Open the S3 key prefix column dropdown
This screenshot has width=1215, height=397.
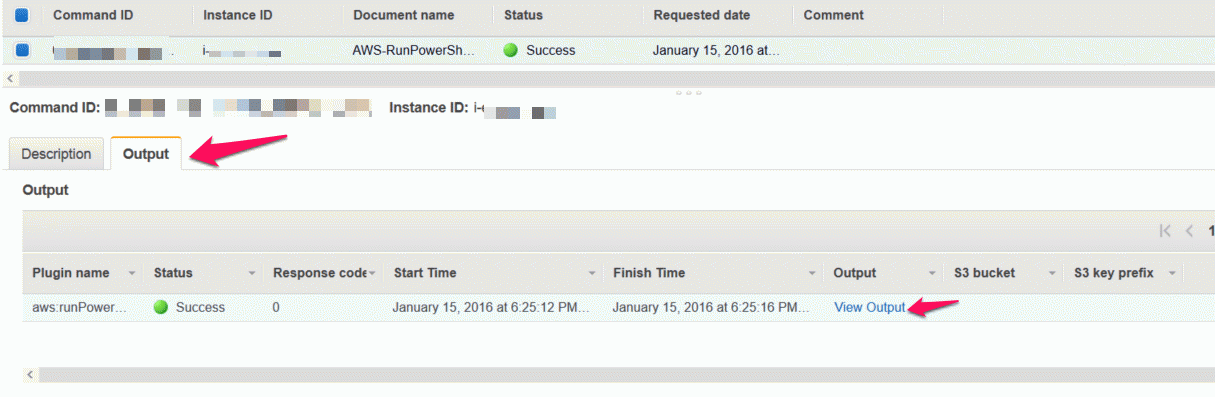1172,273
